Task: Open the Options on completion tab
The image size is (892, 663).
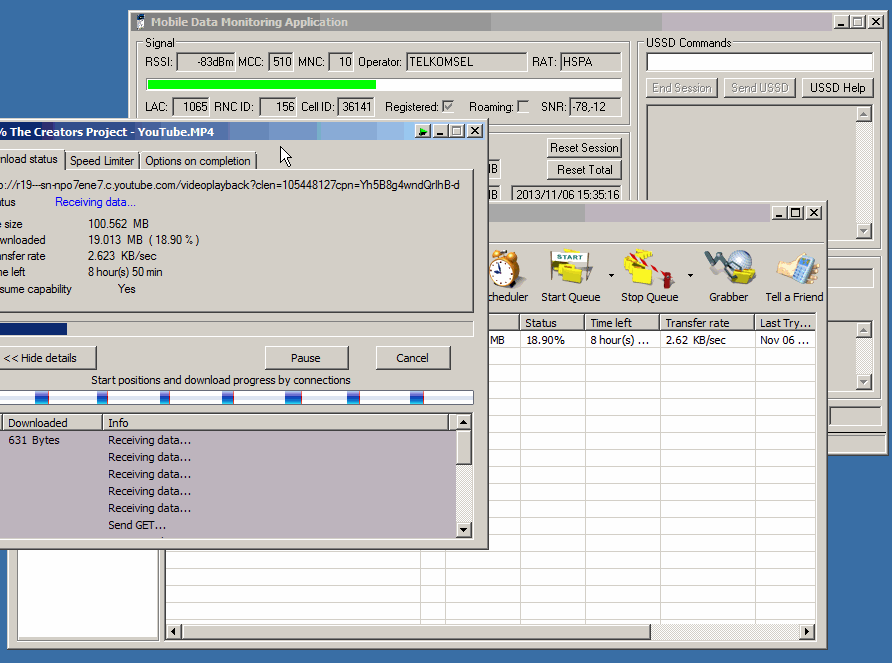Action: click(x=197, y=160)
